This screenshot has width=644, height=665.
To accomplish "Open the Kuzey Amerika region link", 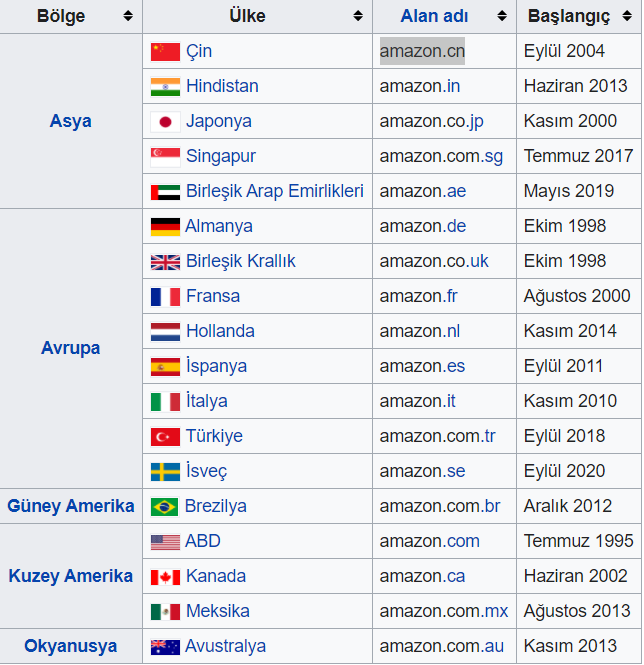I will [71, 576].
